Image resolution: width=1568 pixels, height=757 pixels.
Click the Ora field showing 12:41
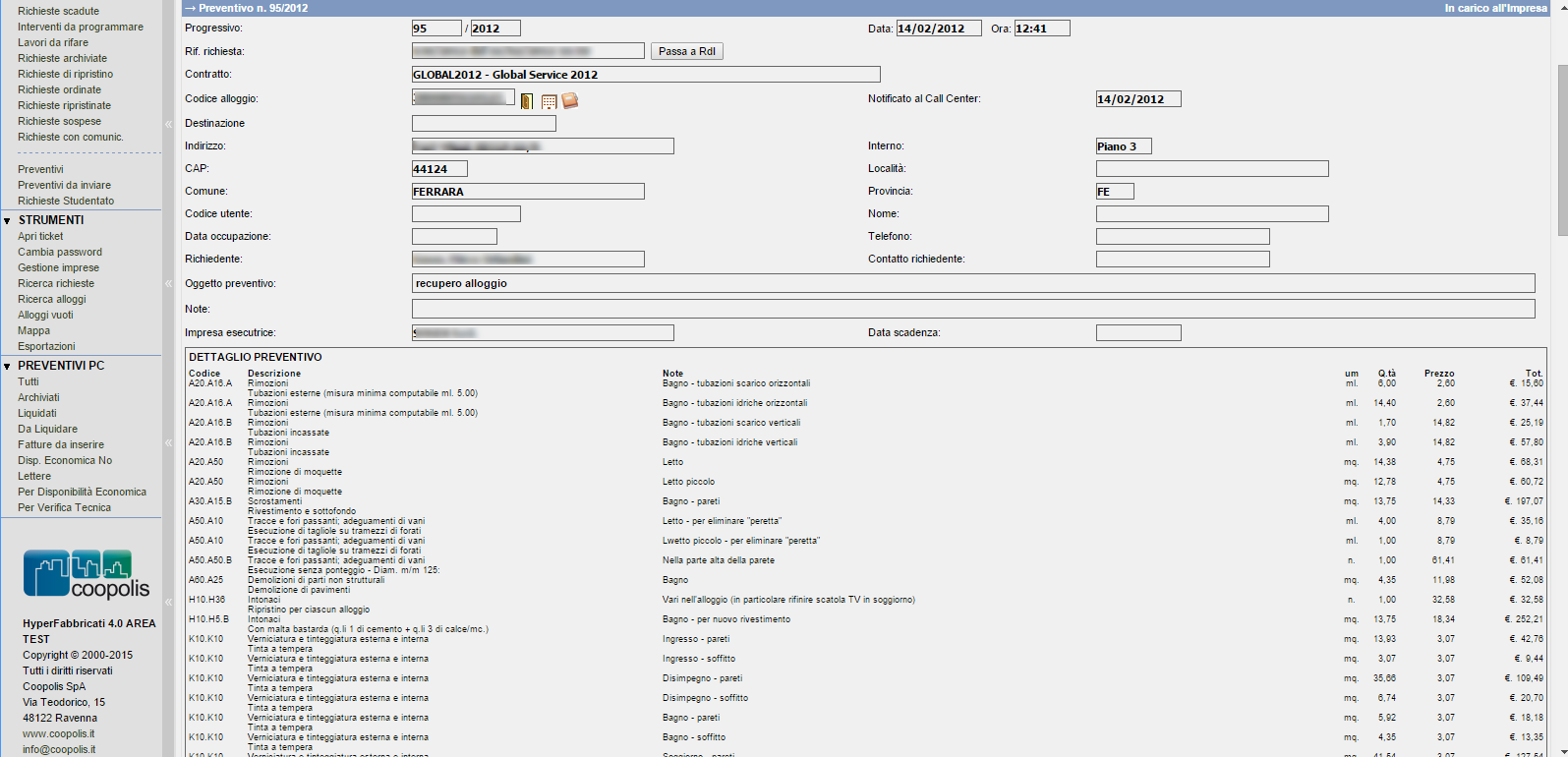1042,29
